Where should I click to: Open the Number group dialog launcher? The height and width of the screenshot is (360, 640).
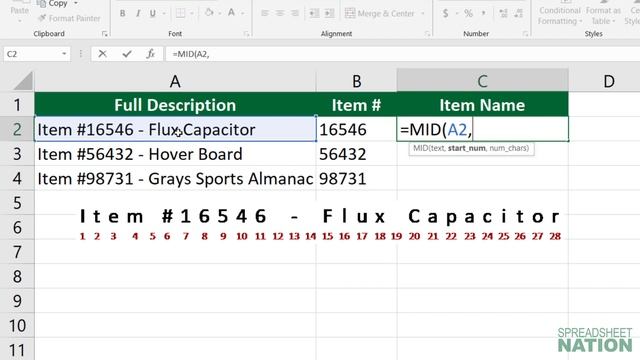[525, 34]
